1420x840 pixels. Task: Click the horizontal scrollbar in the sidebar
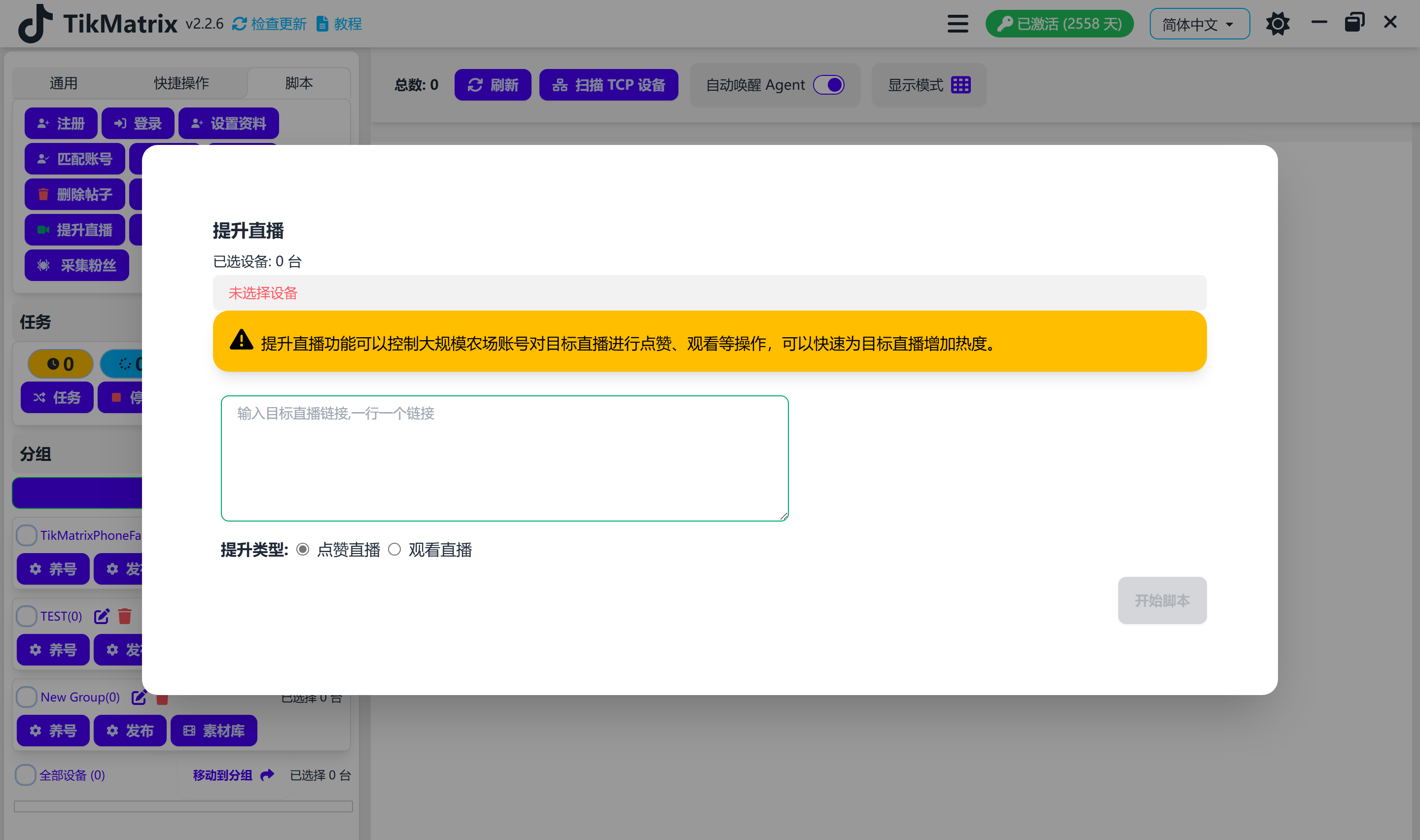[x=183, y=806]
